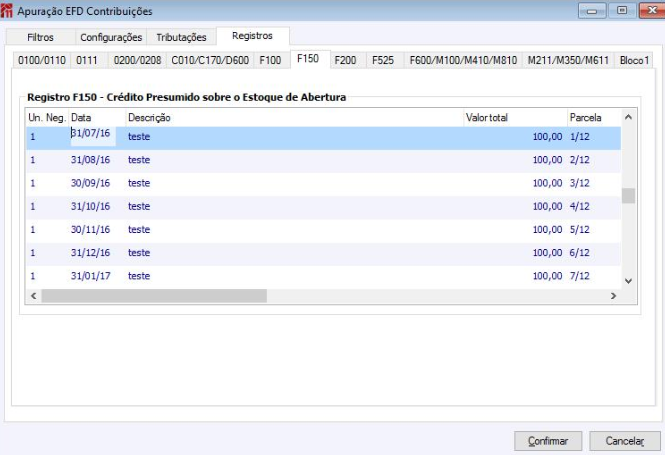
Task: Minimize the Apuração EFD Contribuições window
Action: (592, 11)
